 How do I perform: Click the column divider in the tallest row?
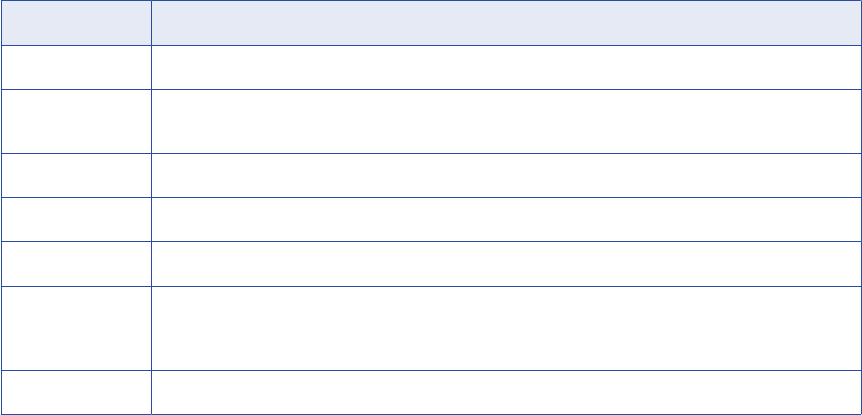151,328
